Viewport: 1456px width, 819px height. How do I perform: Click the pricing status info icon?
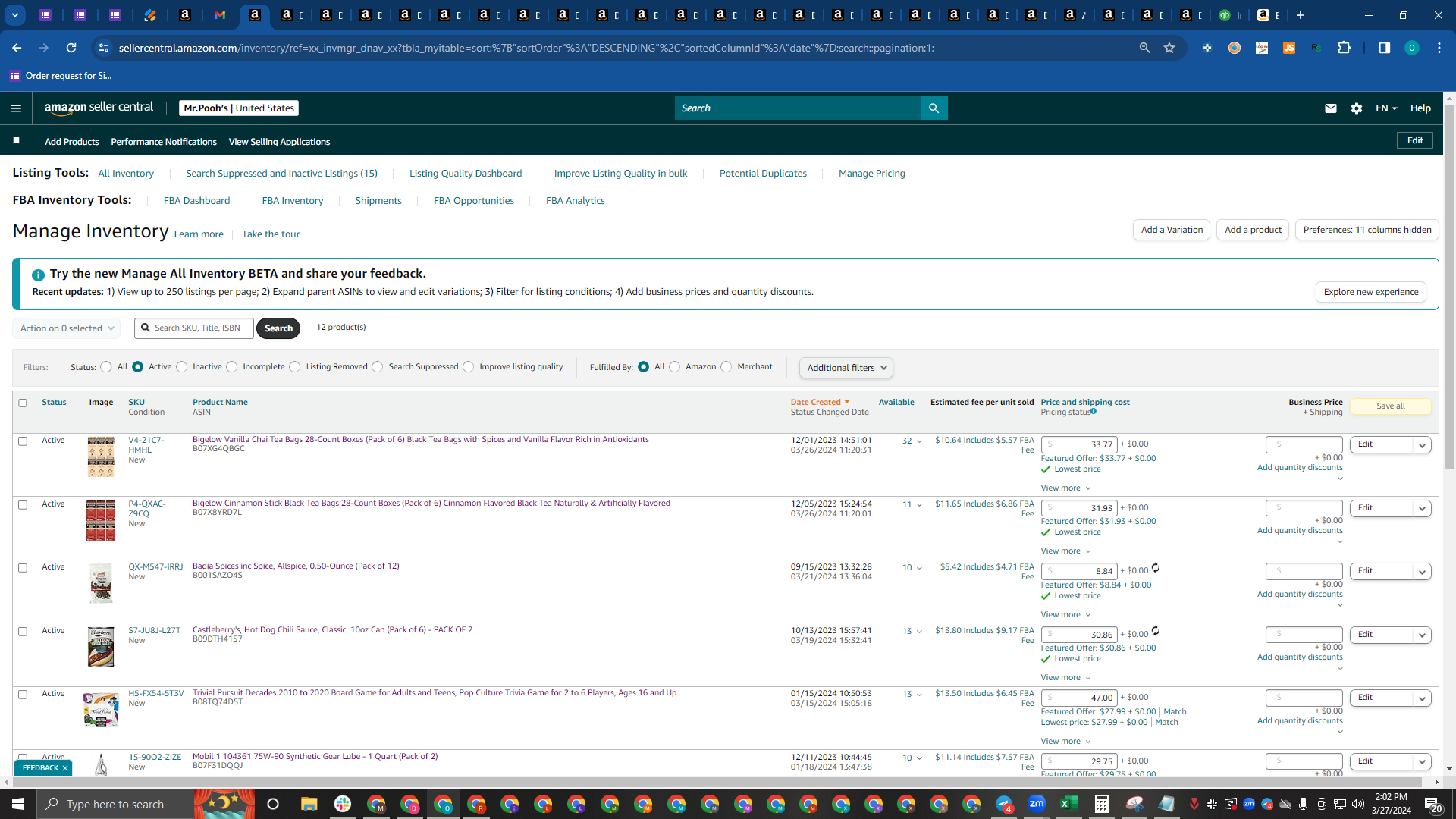click(1094, 411)
